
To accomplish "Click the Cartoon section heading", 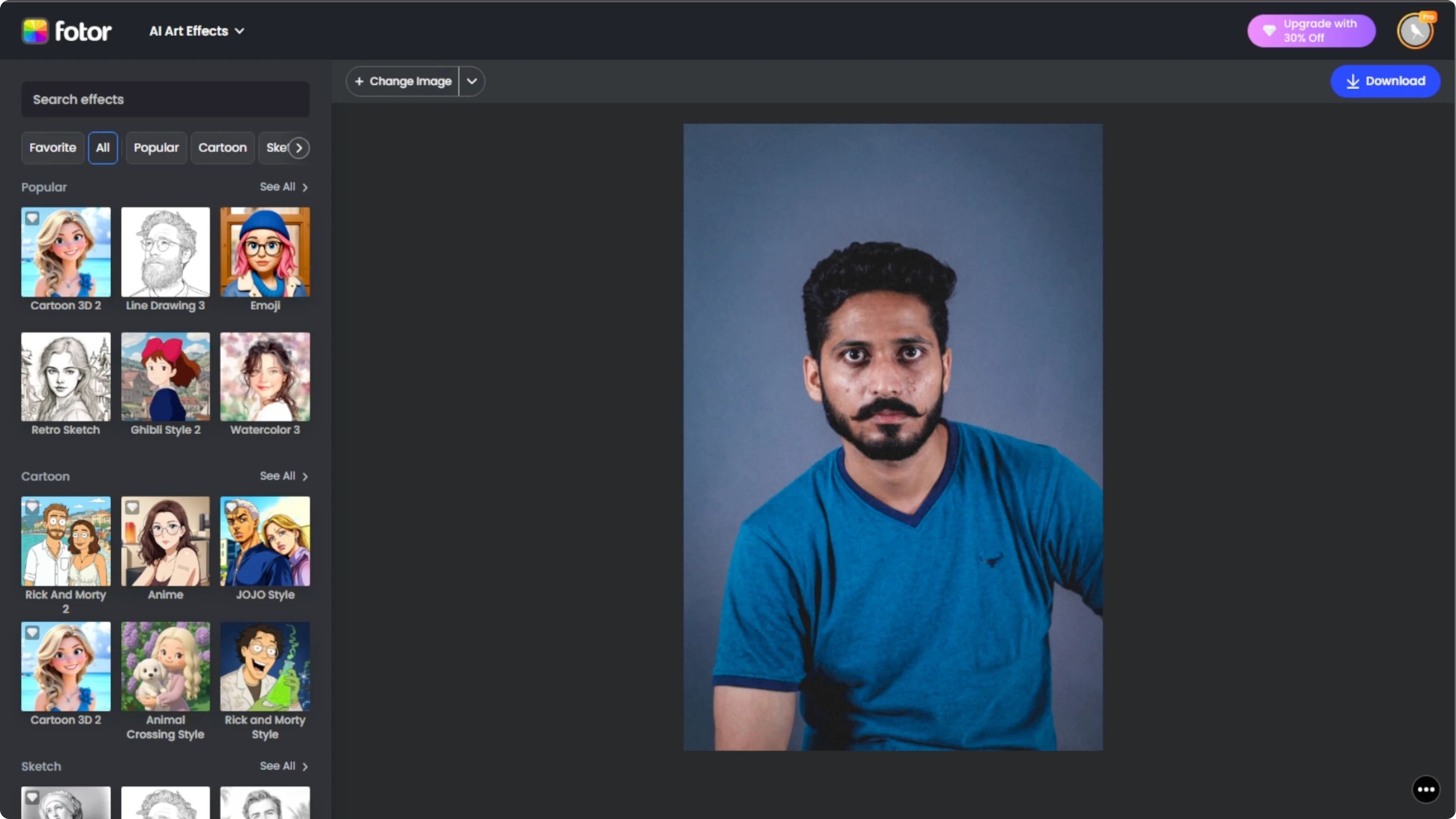I will pos(45,476).
